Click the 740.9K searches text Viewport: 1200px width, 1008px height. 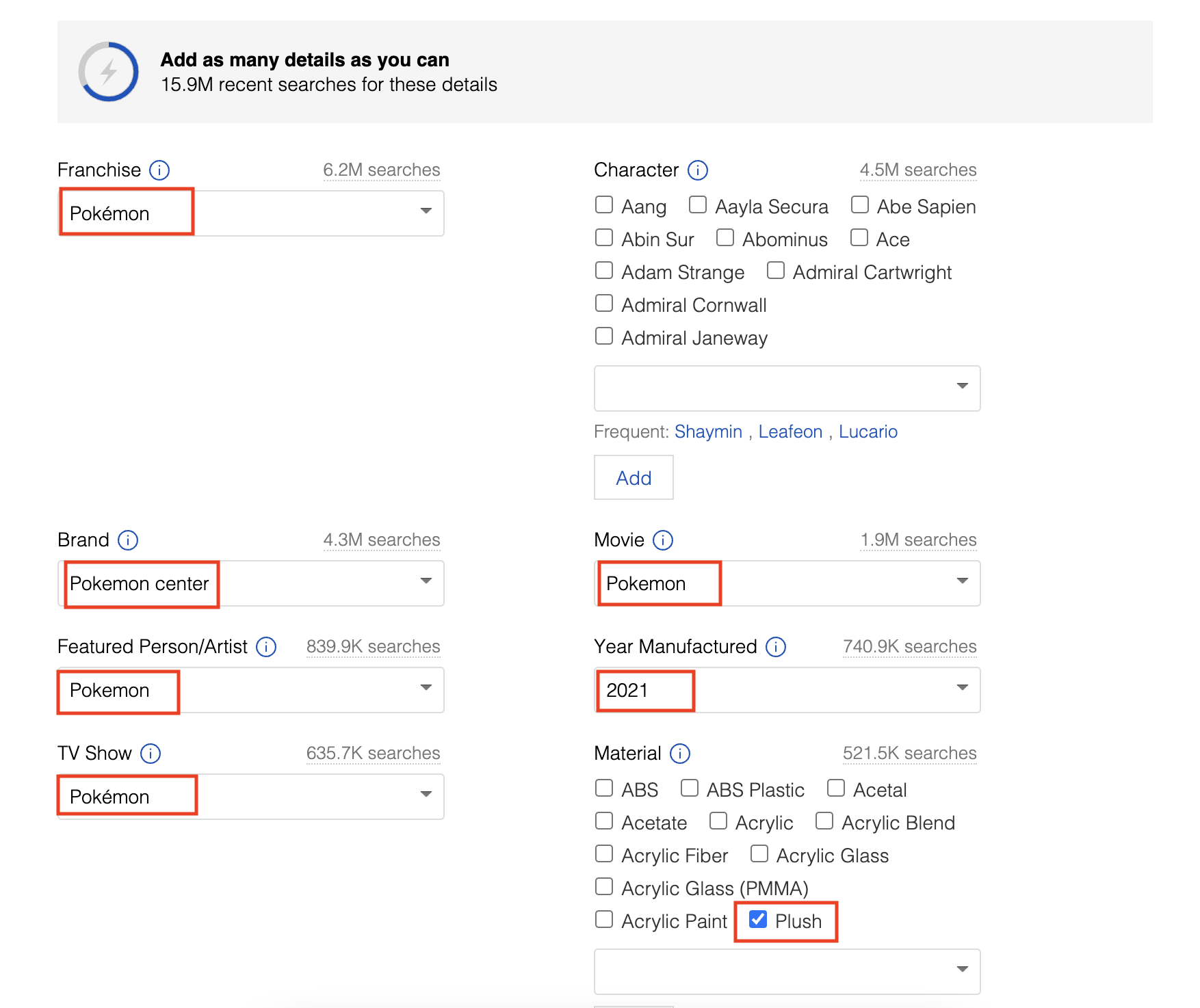[910, 646]
